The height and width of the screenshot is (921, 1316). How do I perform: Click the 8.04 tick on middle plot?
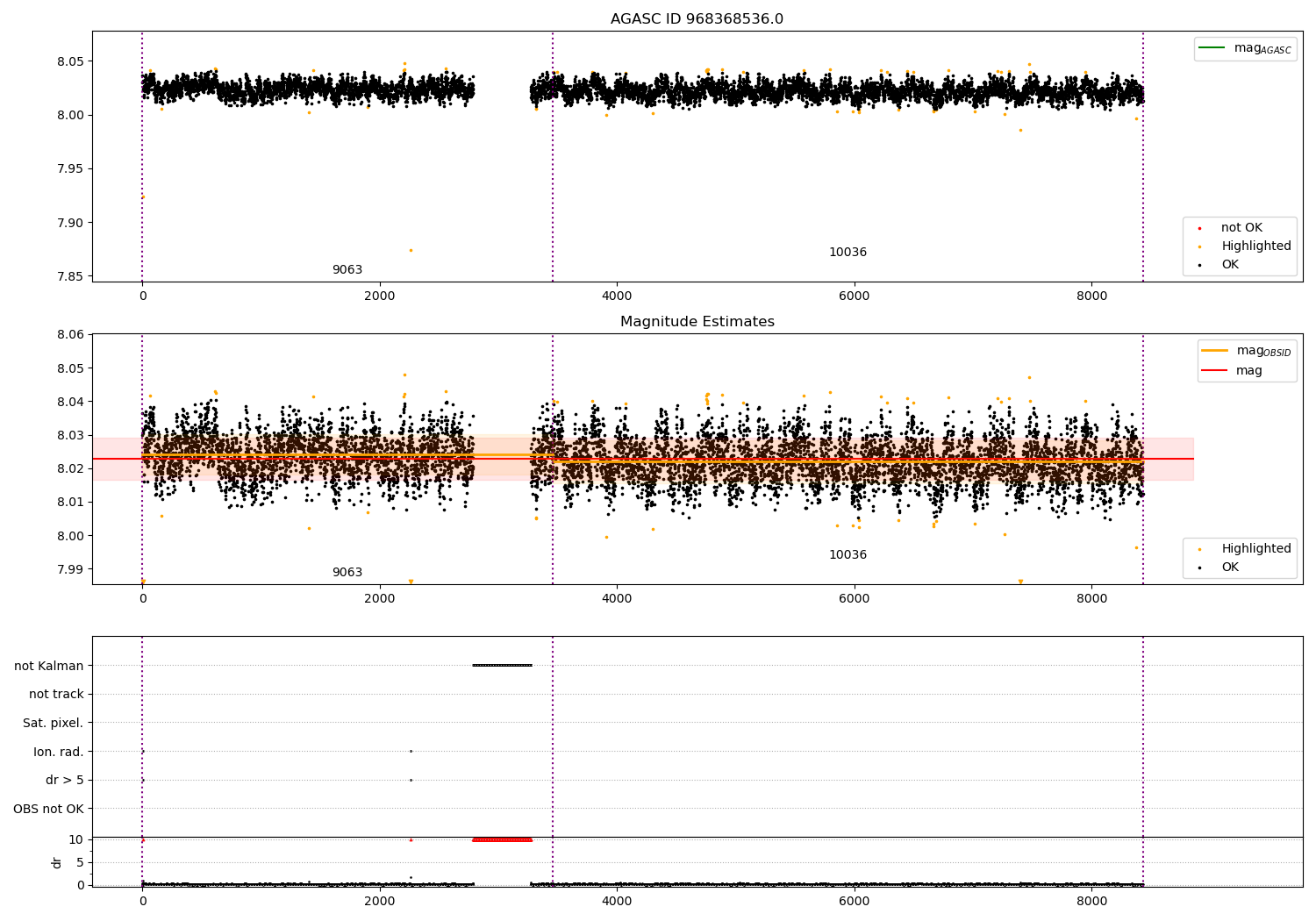coord(70,402)
